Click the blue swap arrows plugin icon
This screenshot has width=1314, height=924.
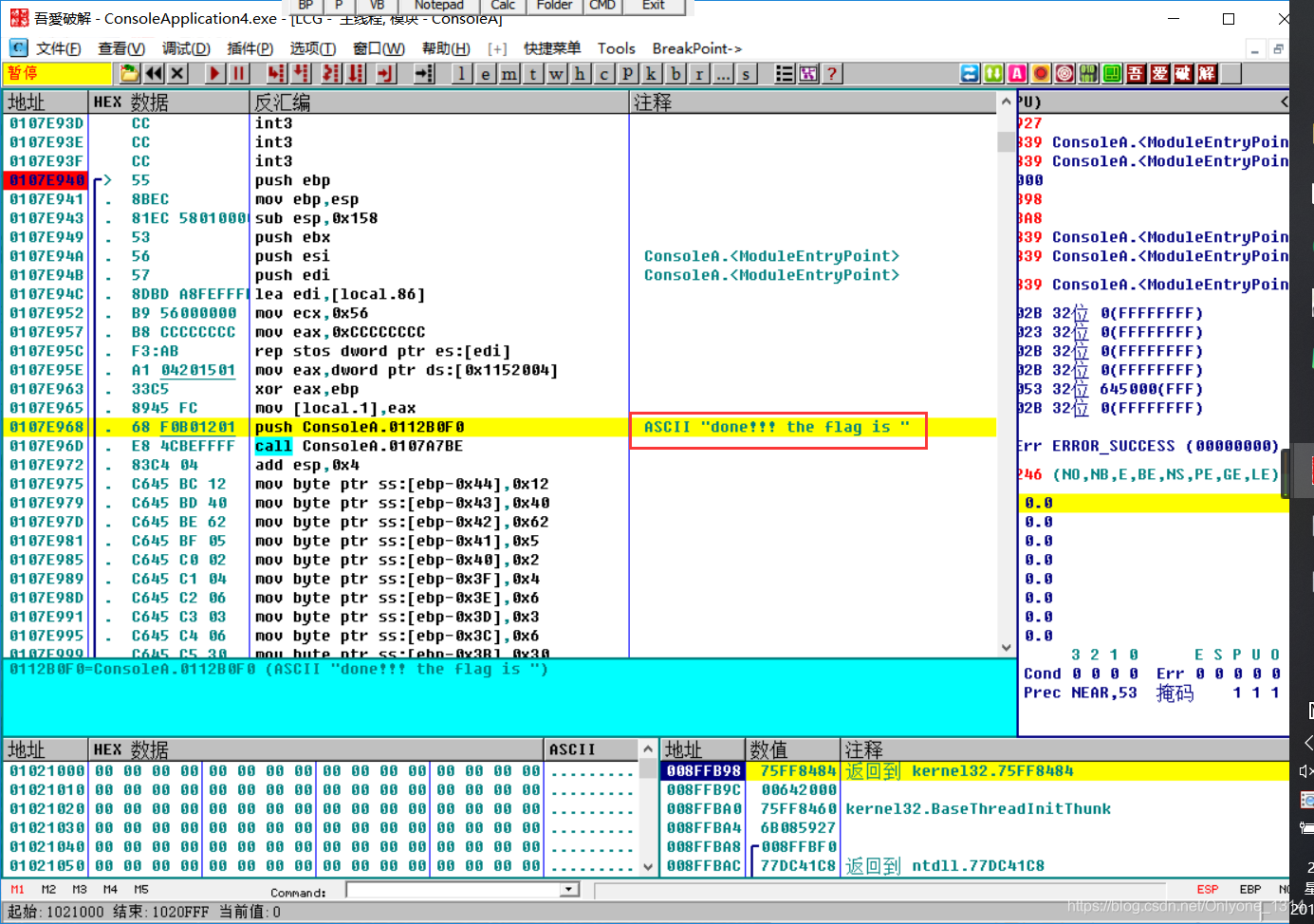pos(970,73)
